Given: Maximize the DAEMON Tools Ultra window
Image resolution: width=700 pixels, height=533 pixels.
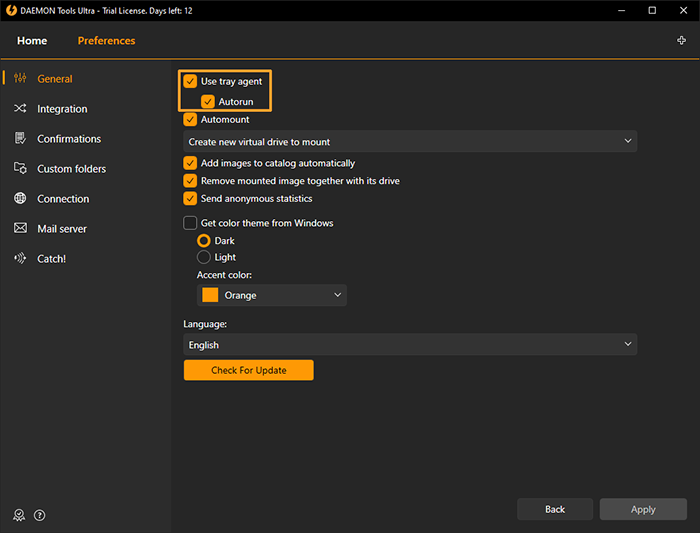Looking at the screenshot, I should click(x=652, y=10).
